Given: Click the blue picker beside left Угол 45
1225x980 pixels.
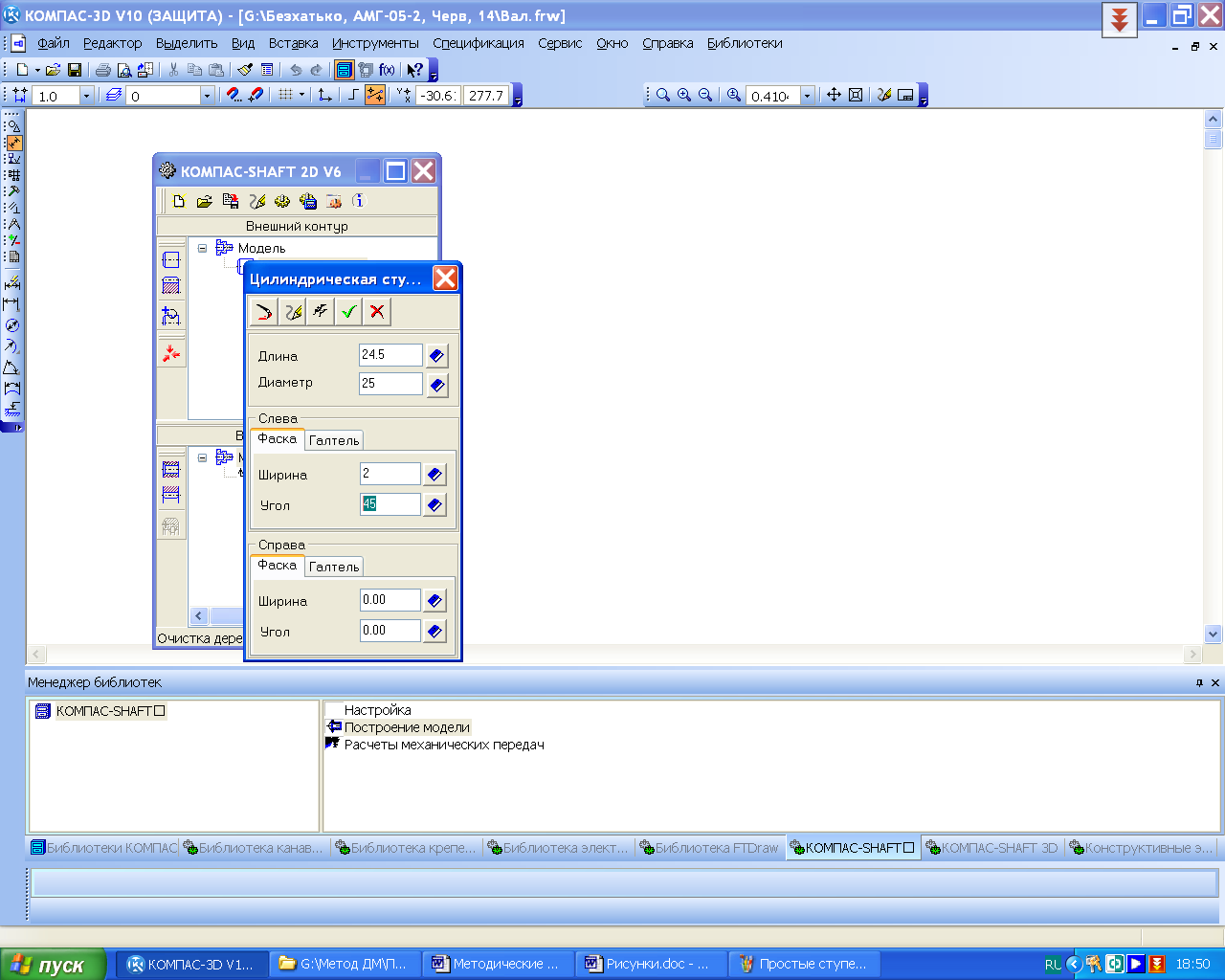Looking at the screenshot, I should [x=434, y=504].
